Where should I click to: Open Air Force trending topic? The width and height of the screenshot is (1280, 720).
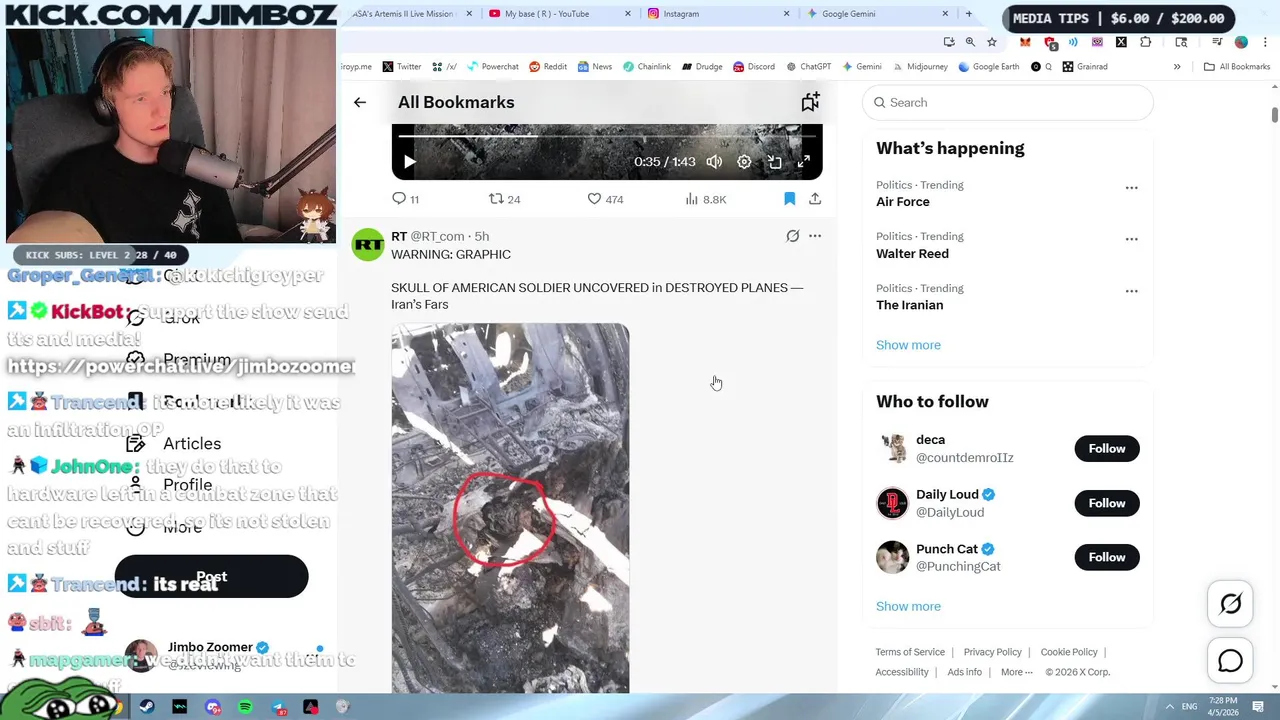[903, 202]
